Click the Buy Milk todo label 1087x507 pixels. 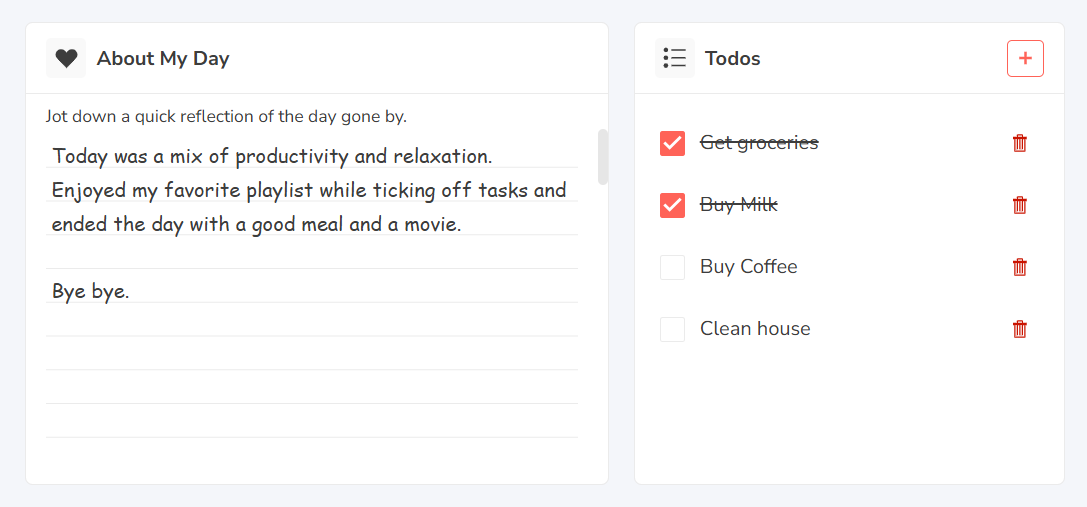(739, 205)
